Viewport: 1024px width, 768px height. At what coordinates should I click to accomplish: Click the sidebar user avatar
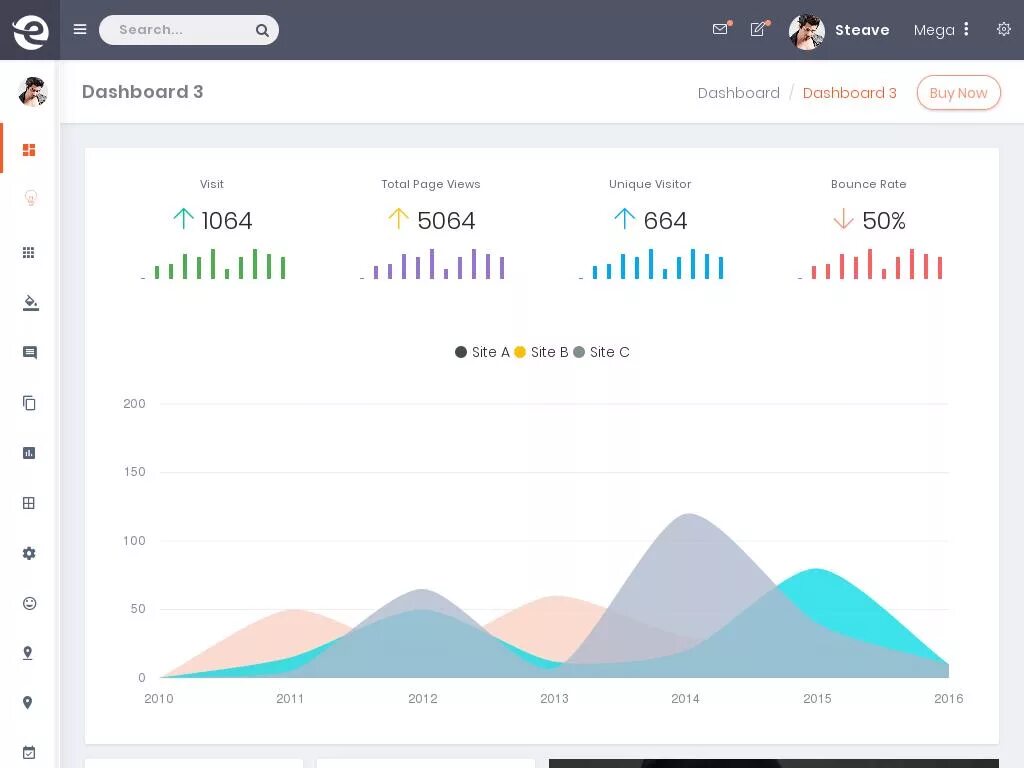(32, 91)
